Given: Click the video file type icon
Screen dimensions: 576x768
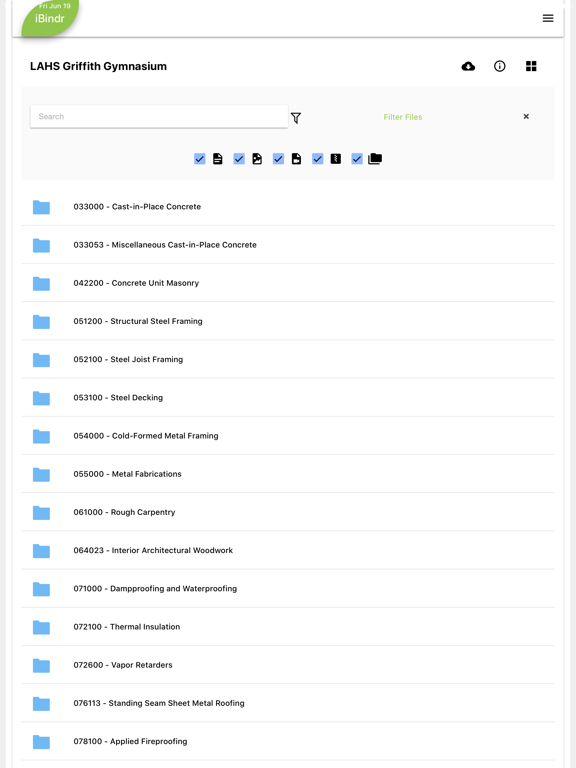Looking at the screenshot, I should pos(296,159).
